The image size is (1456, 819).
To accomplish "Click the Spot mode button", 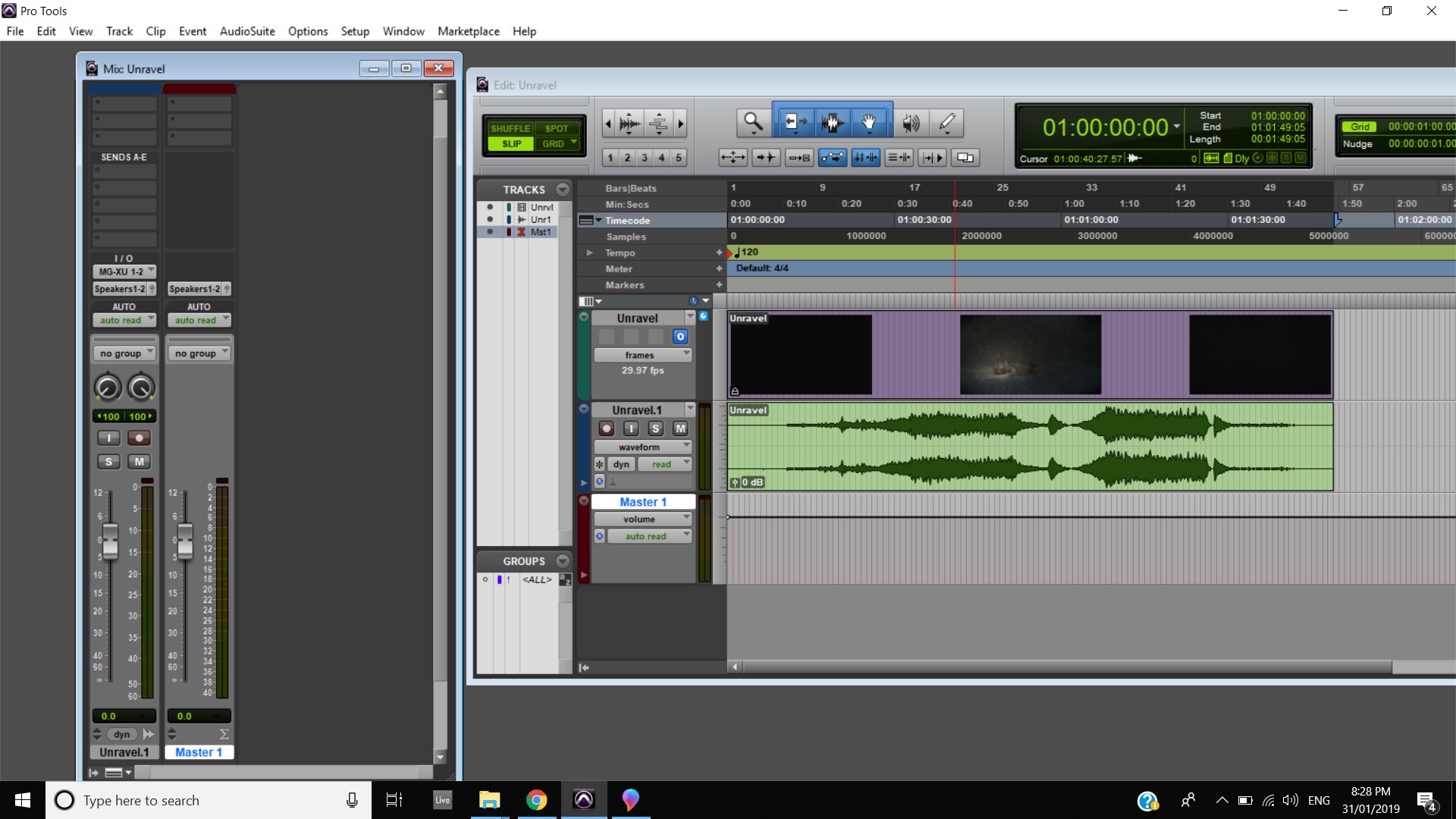I will 556,128.
